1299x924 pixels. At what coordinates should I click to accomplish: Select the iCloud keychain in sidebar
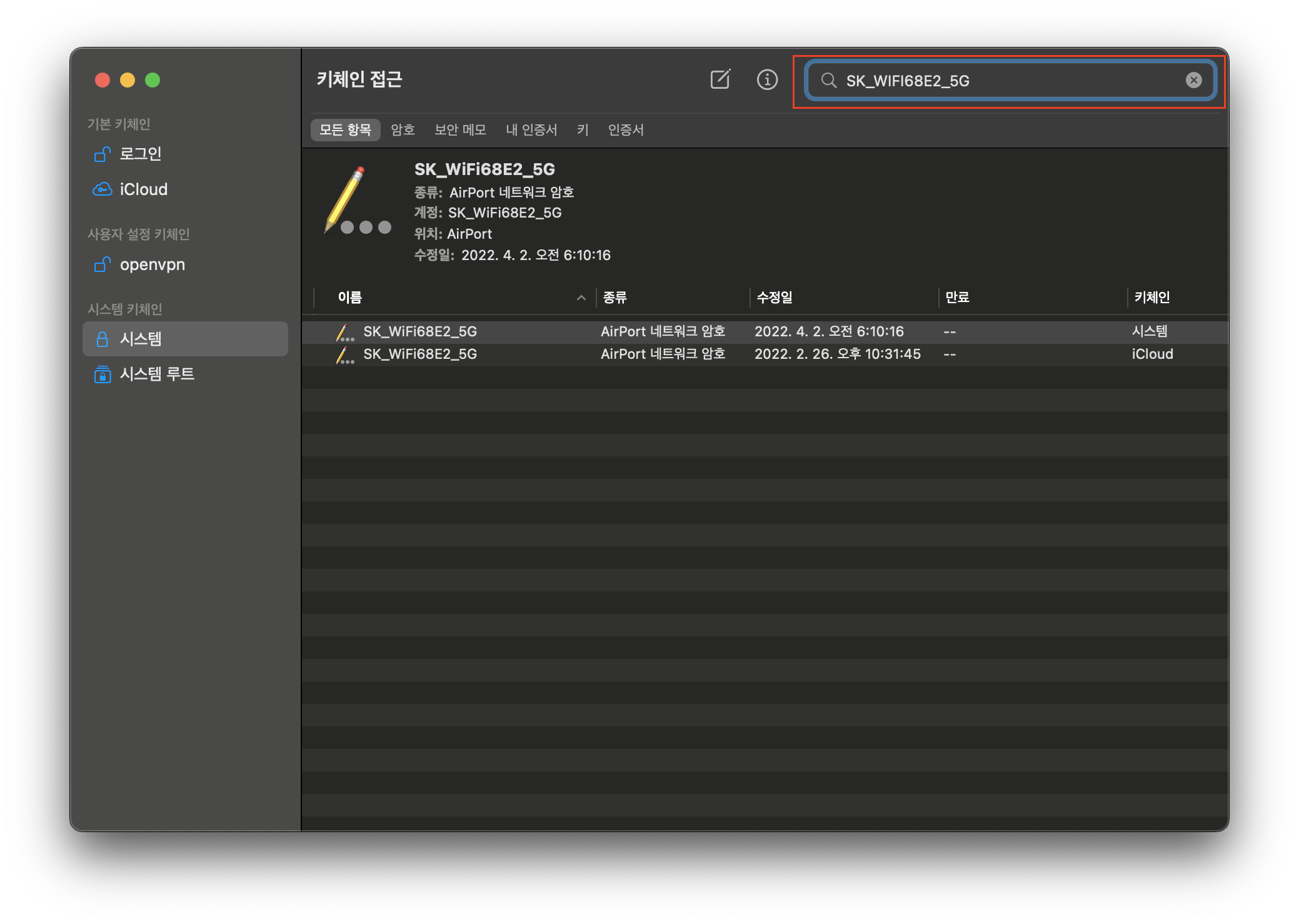point(143,189)
